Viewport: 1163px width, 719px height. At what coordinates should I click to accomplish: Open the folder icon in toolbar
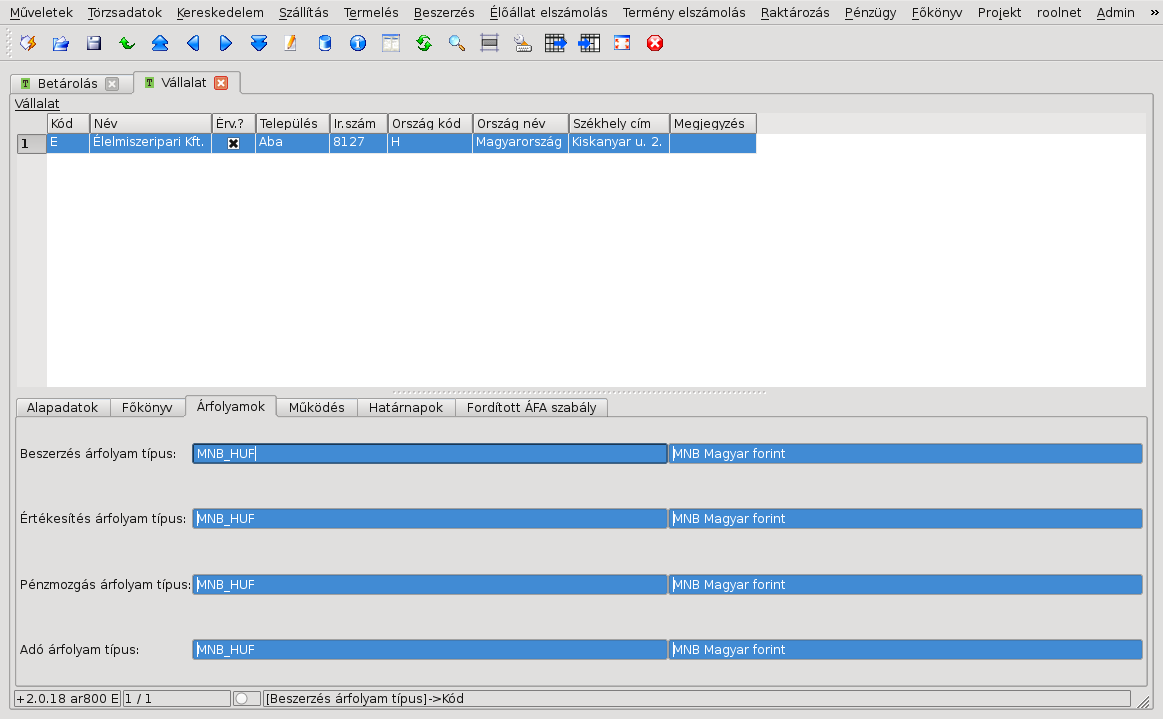[x=61, y=43]
